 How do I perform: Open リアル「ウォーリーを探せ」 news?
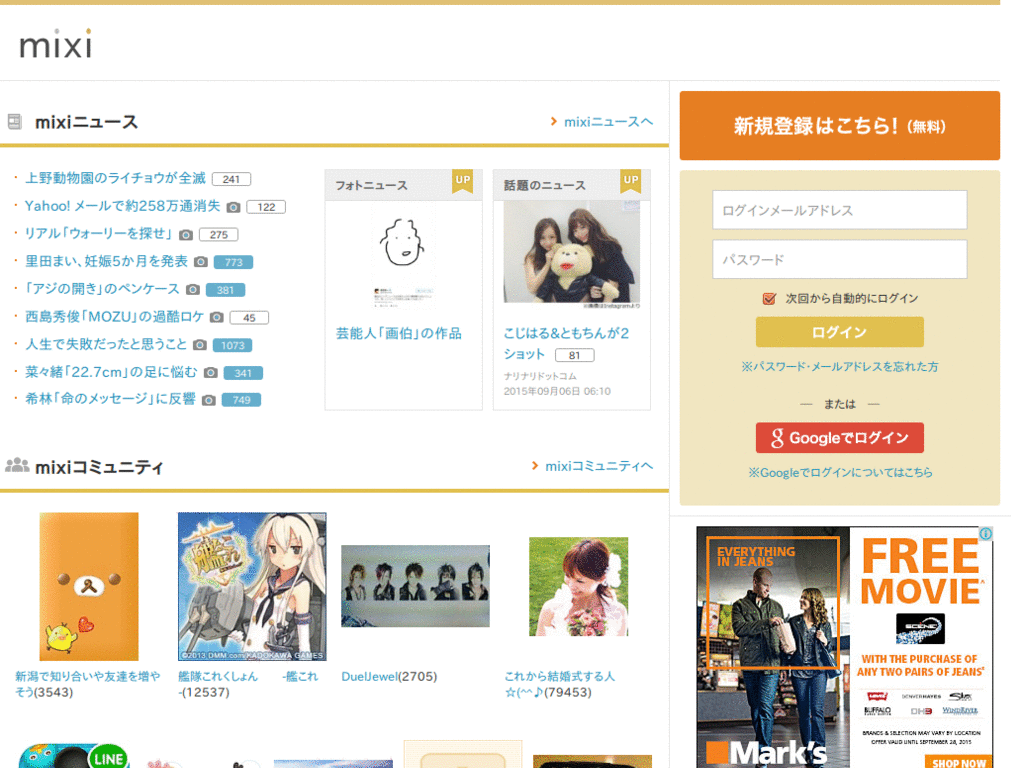point(99,234)
